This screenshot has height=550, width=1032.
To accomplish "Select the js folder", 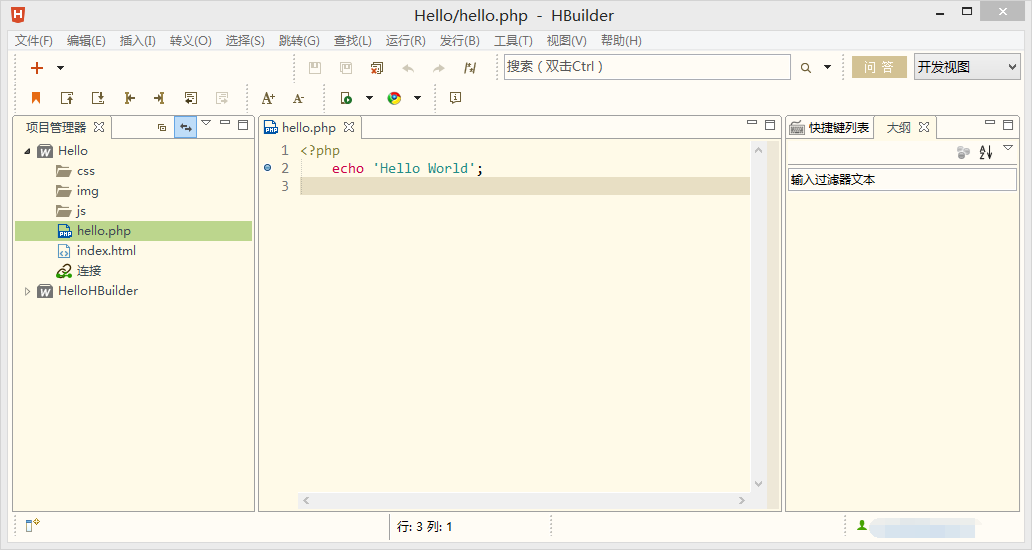I will click(x=81, y=211).
